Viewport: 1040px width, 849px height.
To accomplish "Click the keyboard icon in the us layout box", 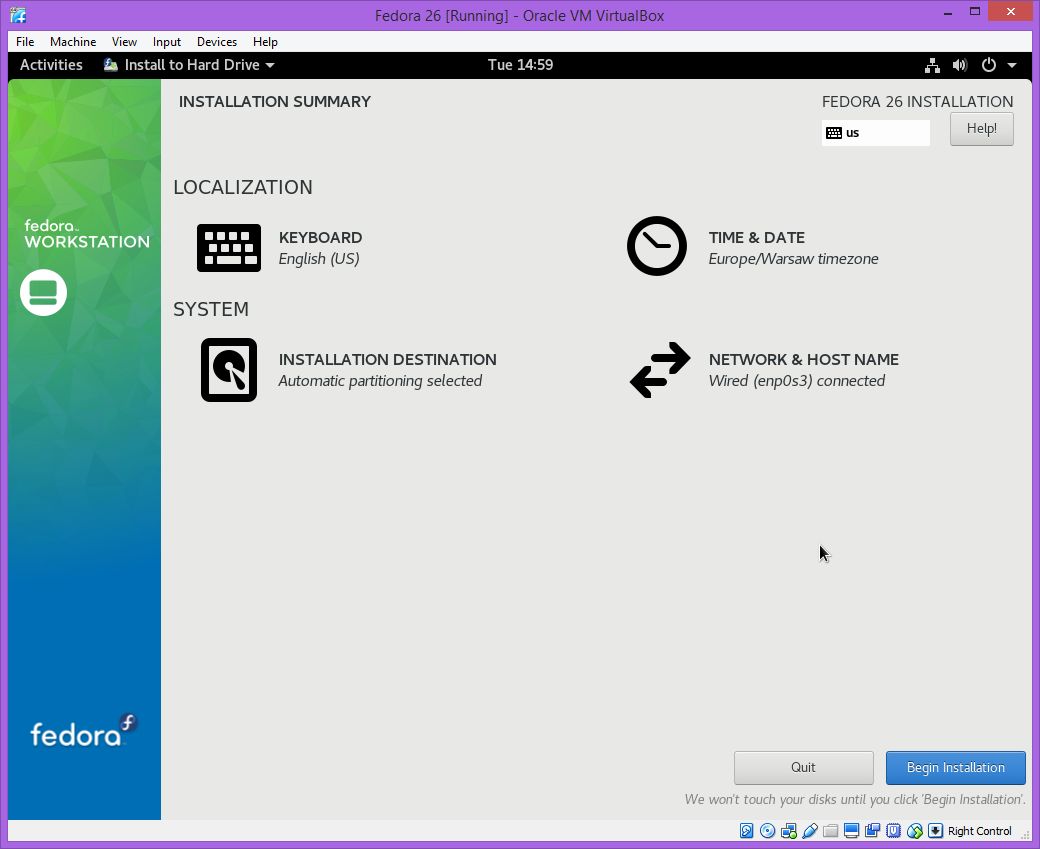I will coord(834,133).
